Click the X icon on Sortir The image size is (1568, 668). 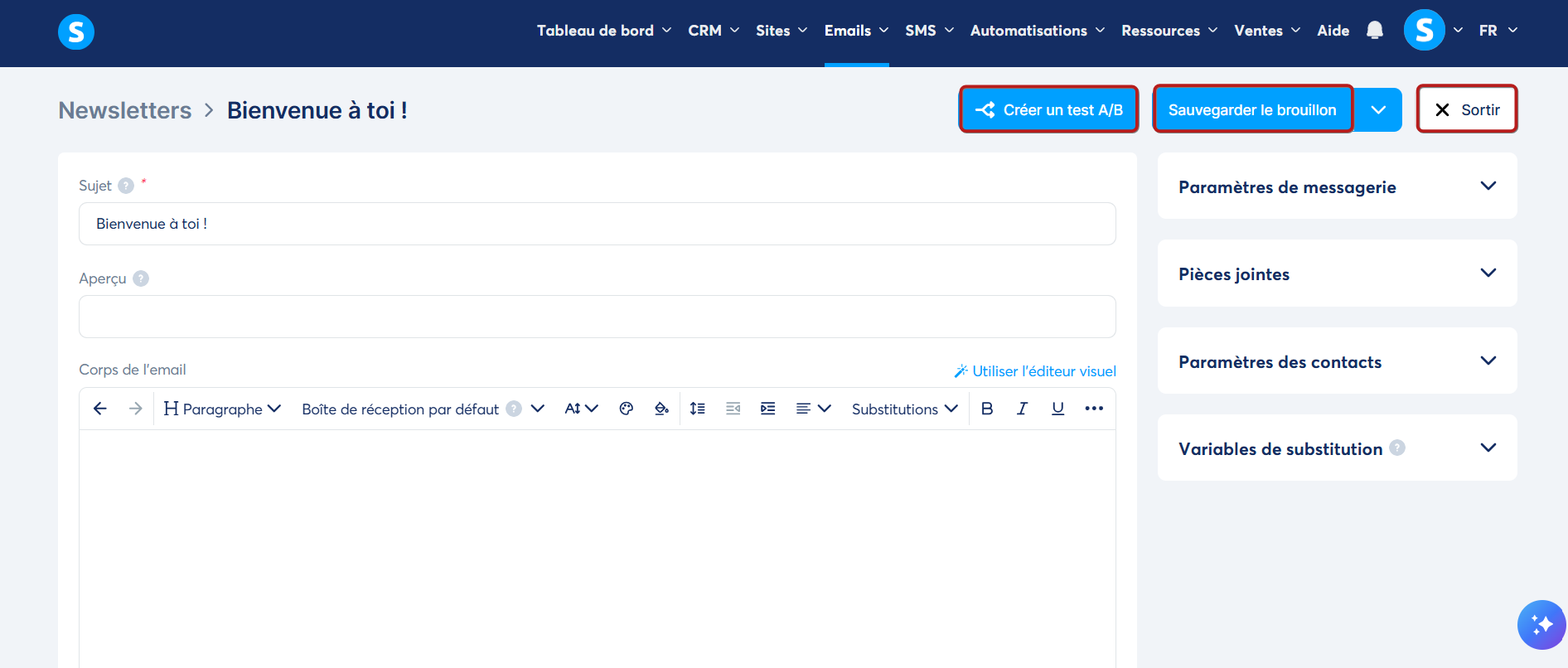(x=1442, y=109)
